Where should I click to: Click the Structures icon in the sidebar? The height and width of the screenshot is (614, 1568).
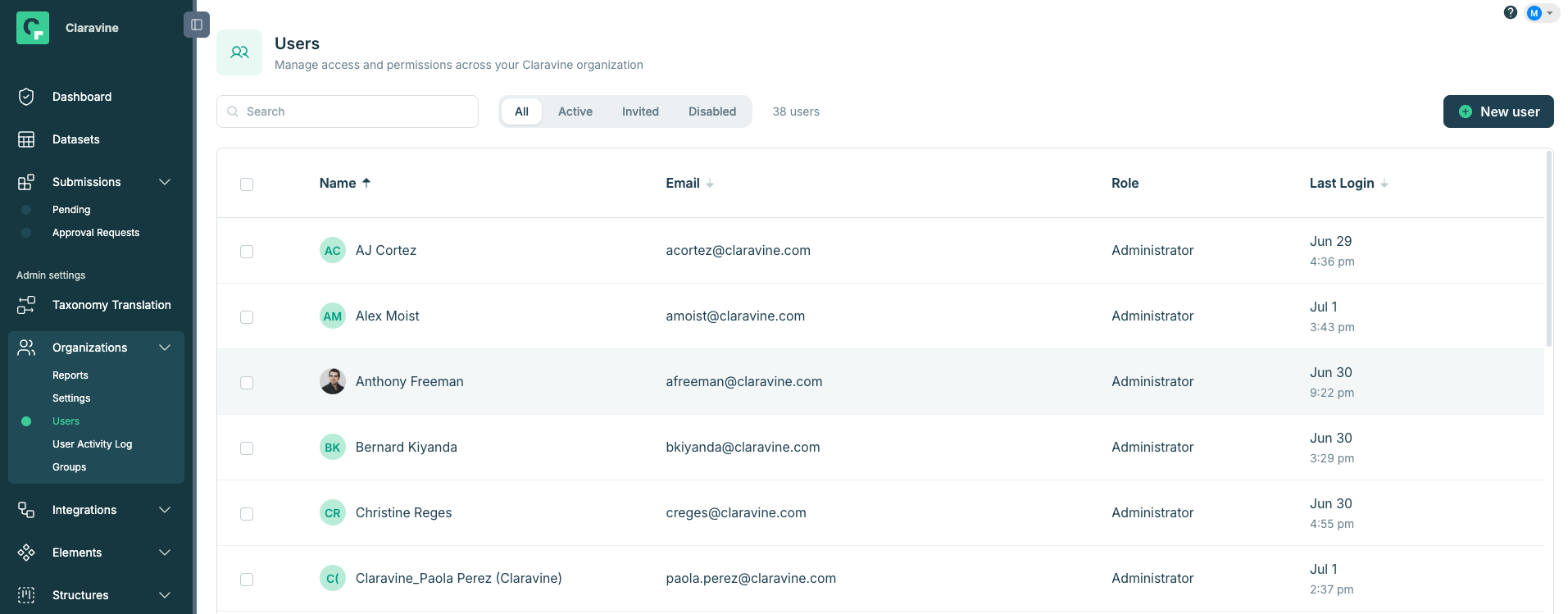26,595
